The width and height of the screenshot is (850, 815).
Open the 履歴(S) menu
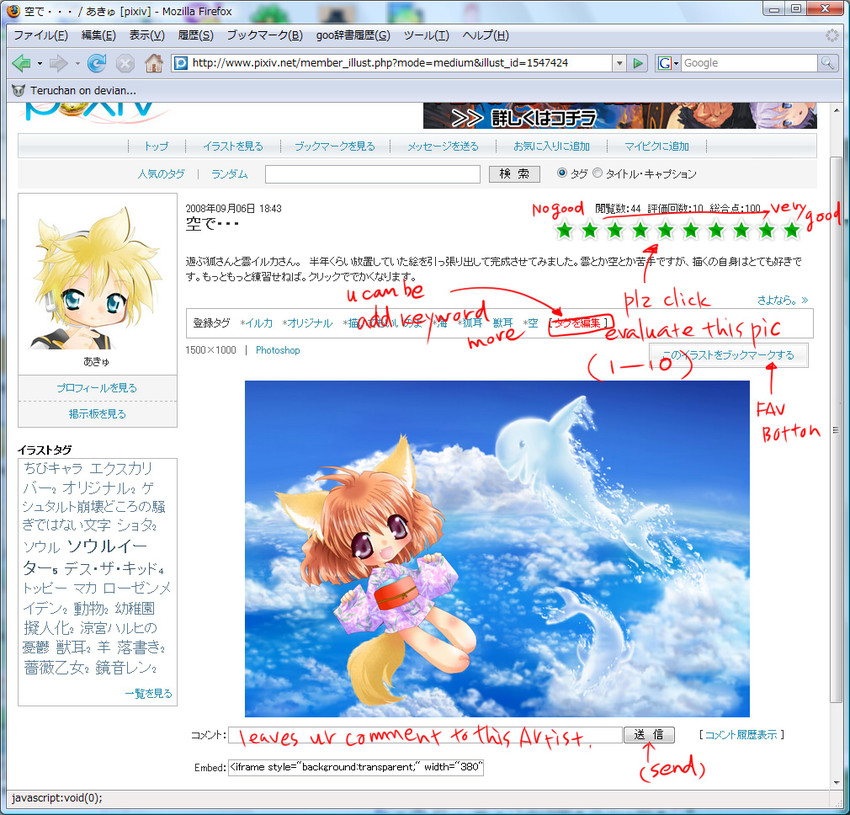pyautogui.click(x=195, y=35)
